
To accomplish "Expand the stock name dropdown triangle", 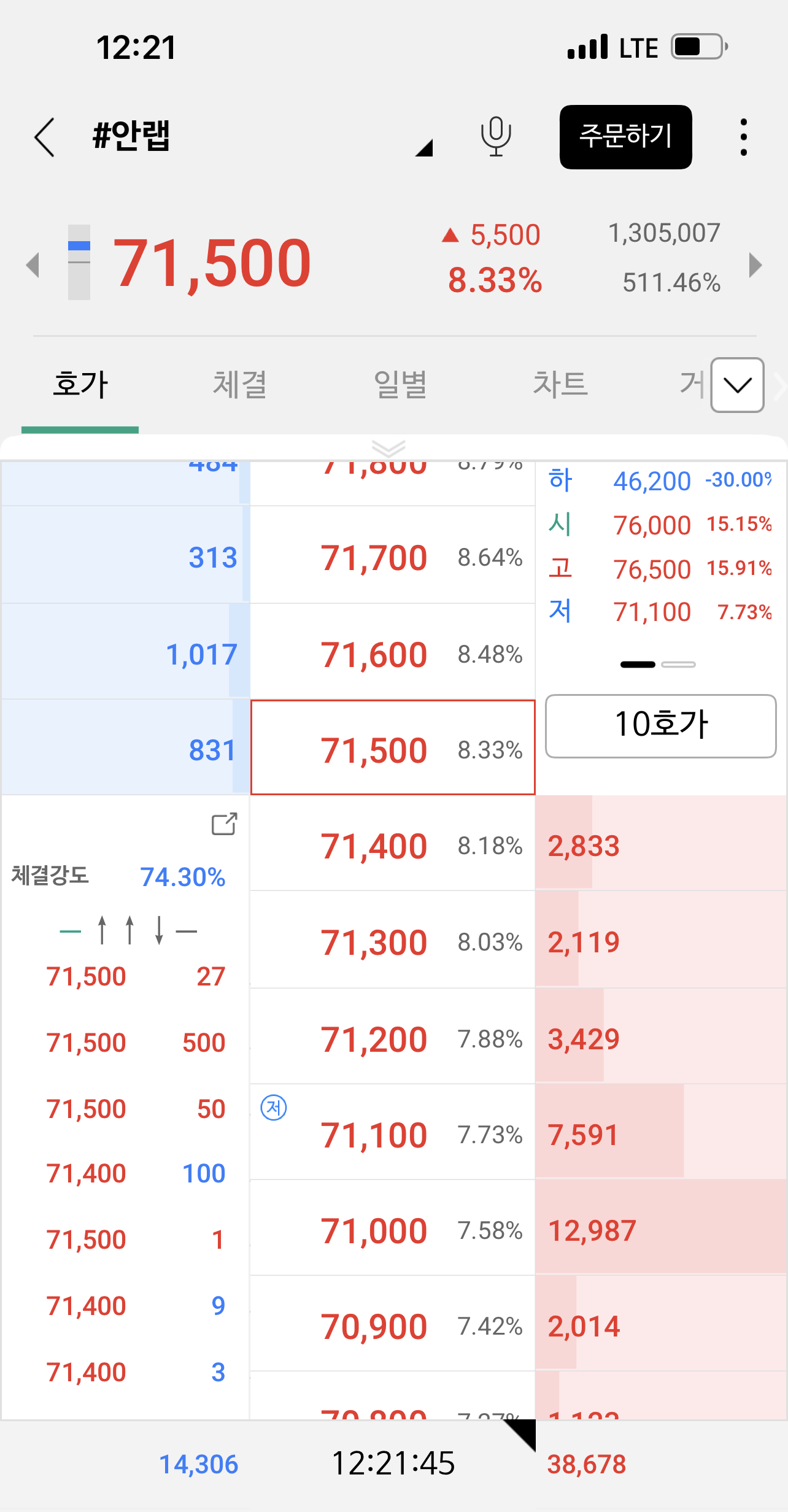I will coord(424,148).
